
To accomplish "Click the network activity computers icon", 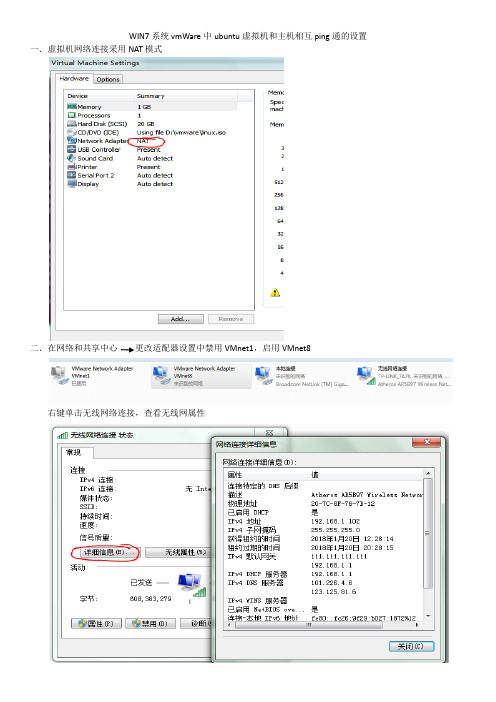I will (192, 584).
